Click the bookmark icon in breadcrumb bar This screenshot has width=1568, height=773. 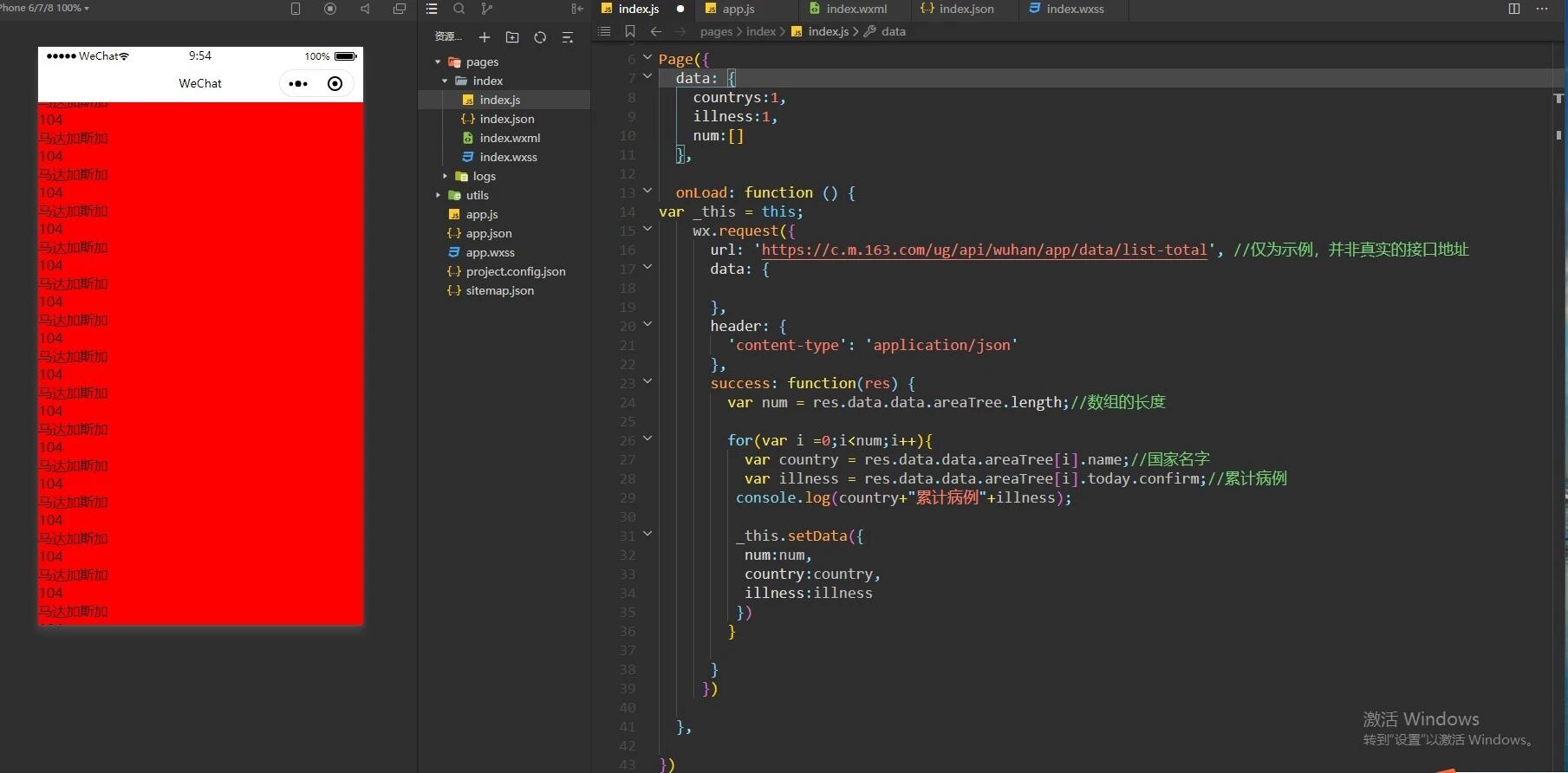pos(630,31)
